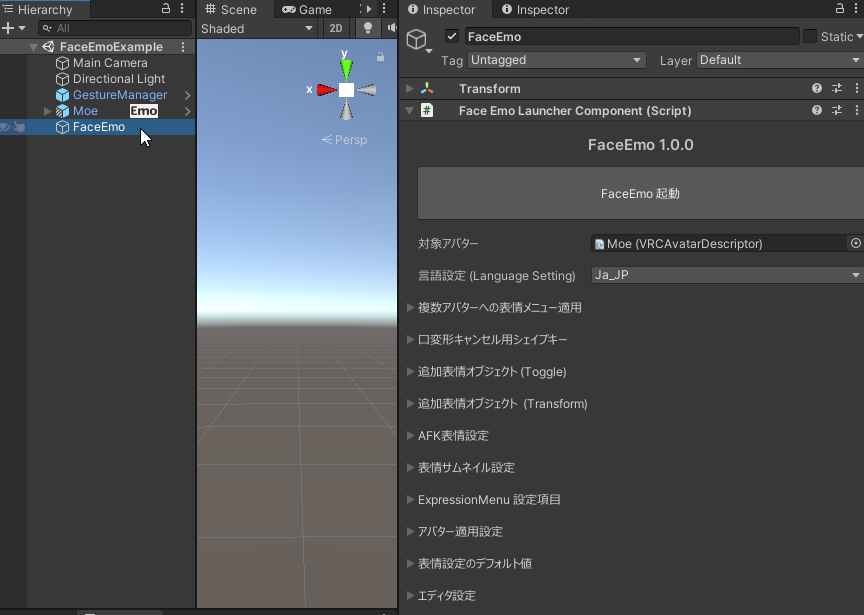Click the FaceEmo 起動 launch button
The width and height of the screenshot is (864, 615).
(640, 193)
